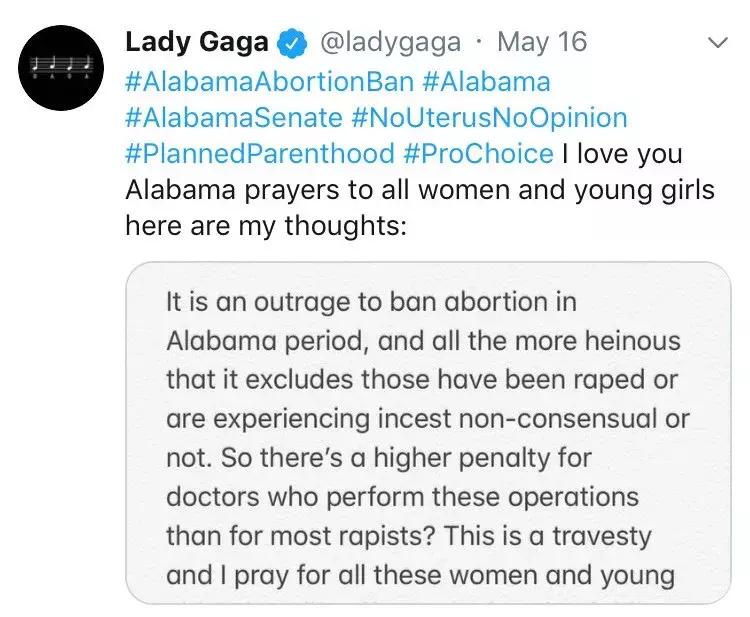Open the #AlabamaSenate hashtag
This screenshot has width=750, height=617.
[x=234, y=117]
